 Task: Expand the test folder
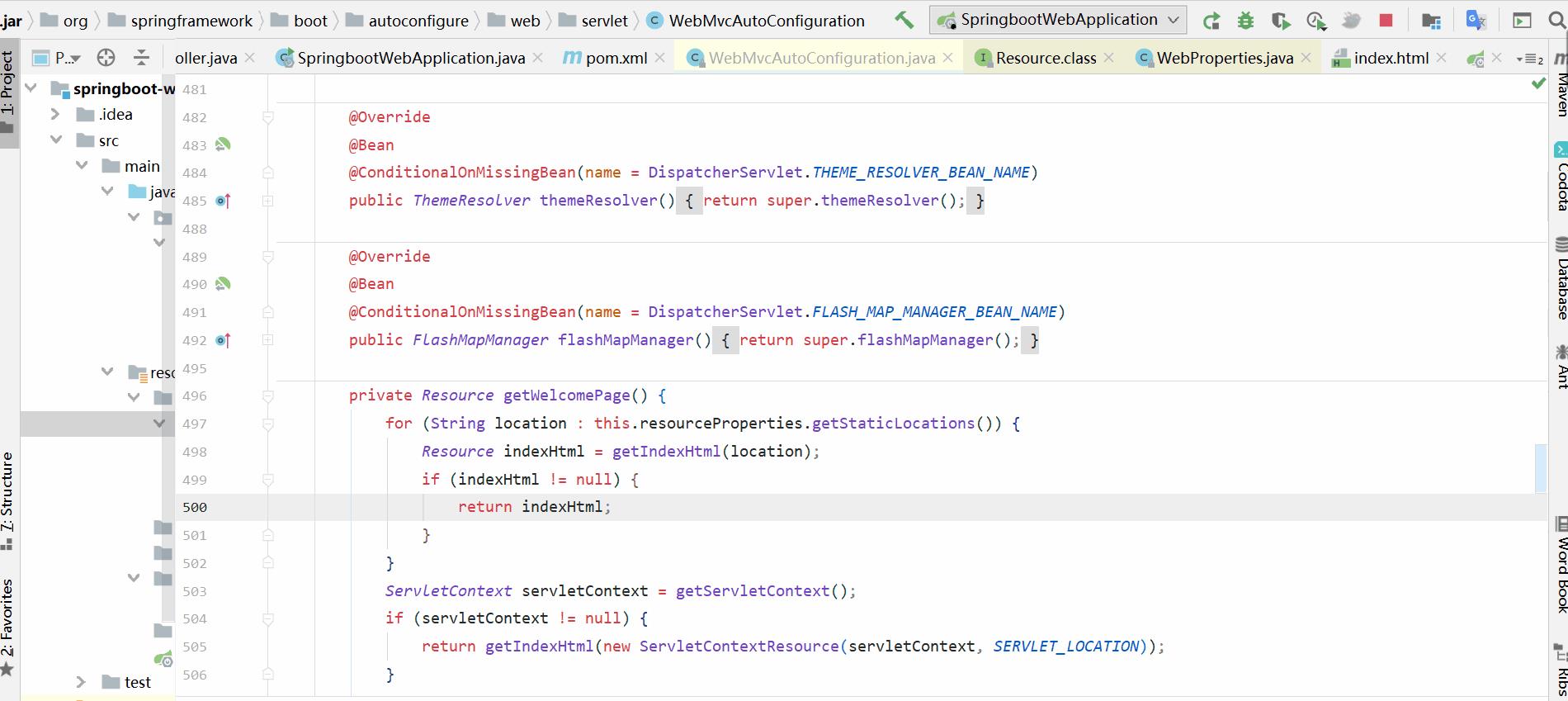81,682
